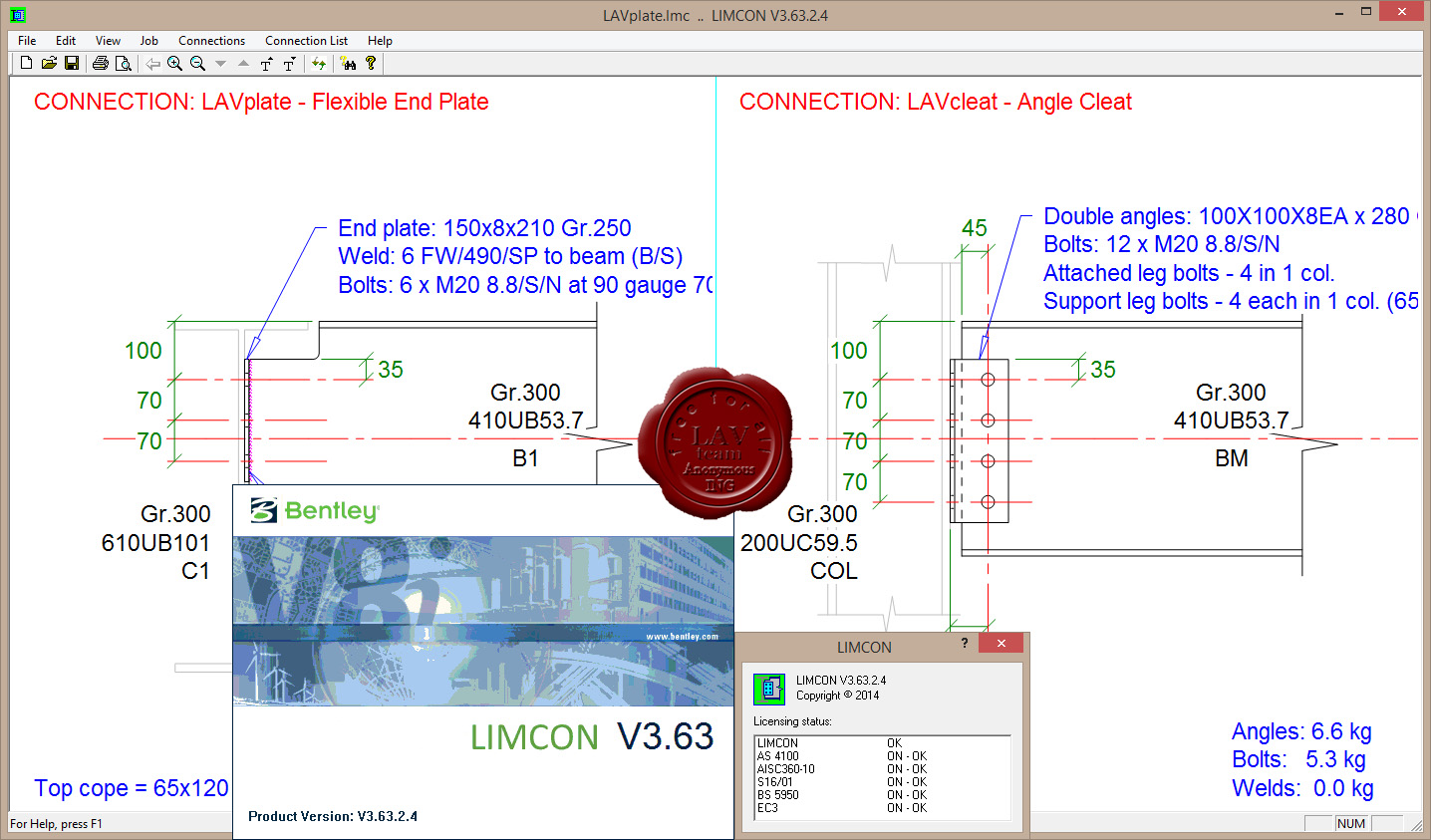Open print preview from the toolbar
The height and width of the screenshot is (840, 1431).
click(x=123, y=63)
